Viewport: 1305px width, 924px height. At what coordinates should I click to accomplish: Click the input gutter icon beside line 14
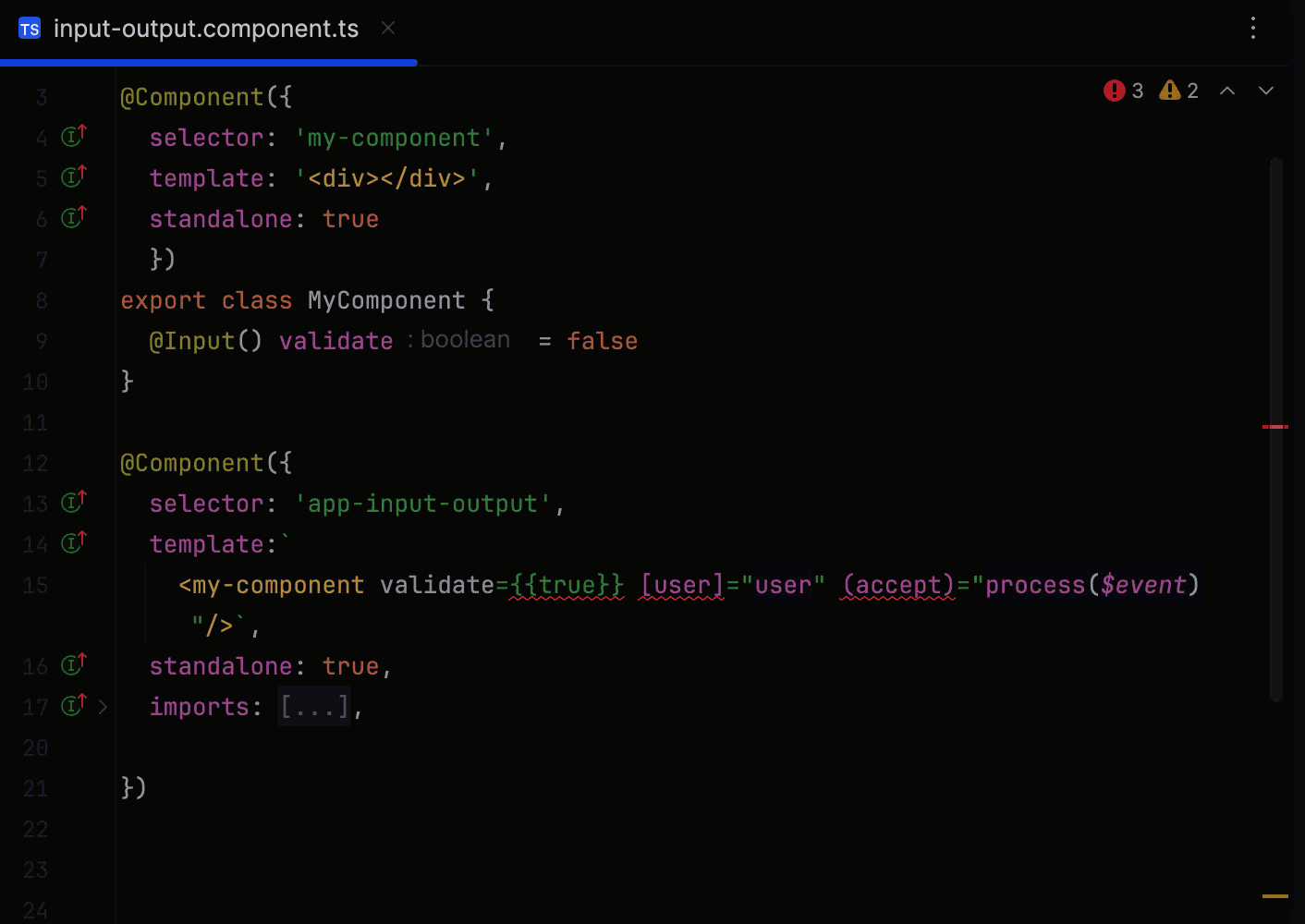pyautogui.click(x=72, y=541)
